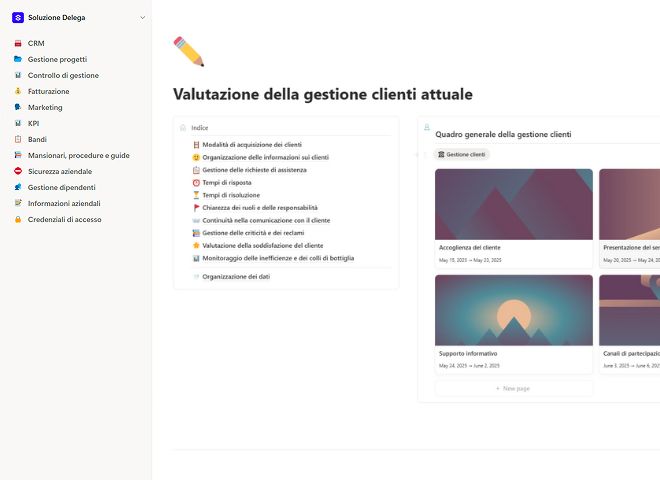Click the Bandi clipboard icon
Screen dimensions: 660x480
click(x=18, y=139)
